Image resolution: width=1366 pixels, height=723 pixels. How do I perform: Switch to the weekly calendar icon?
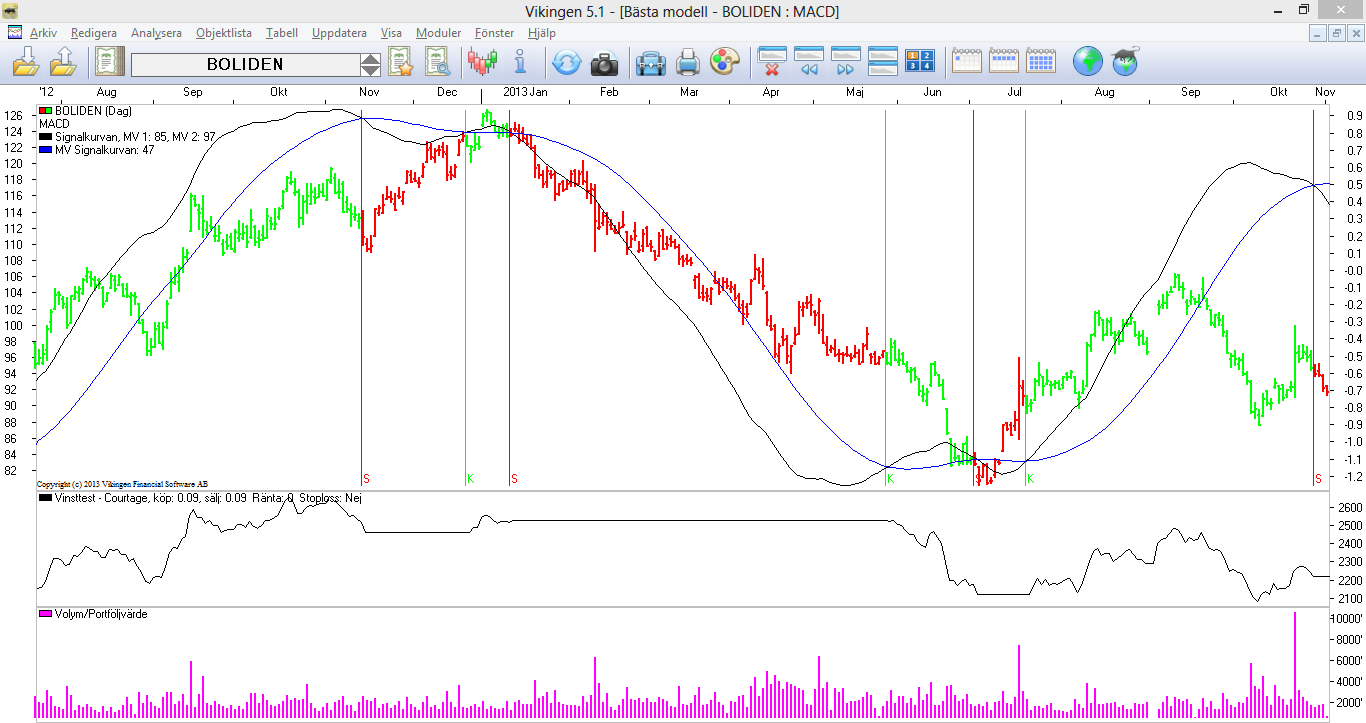point(1004,62)
